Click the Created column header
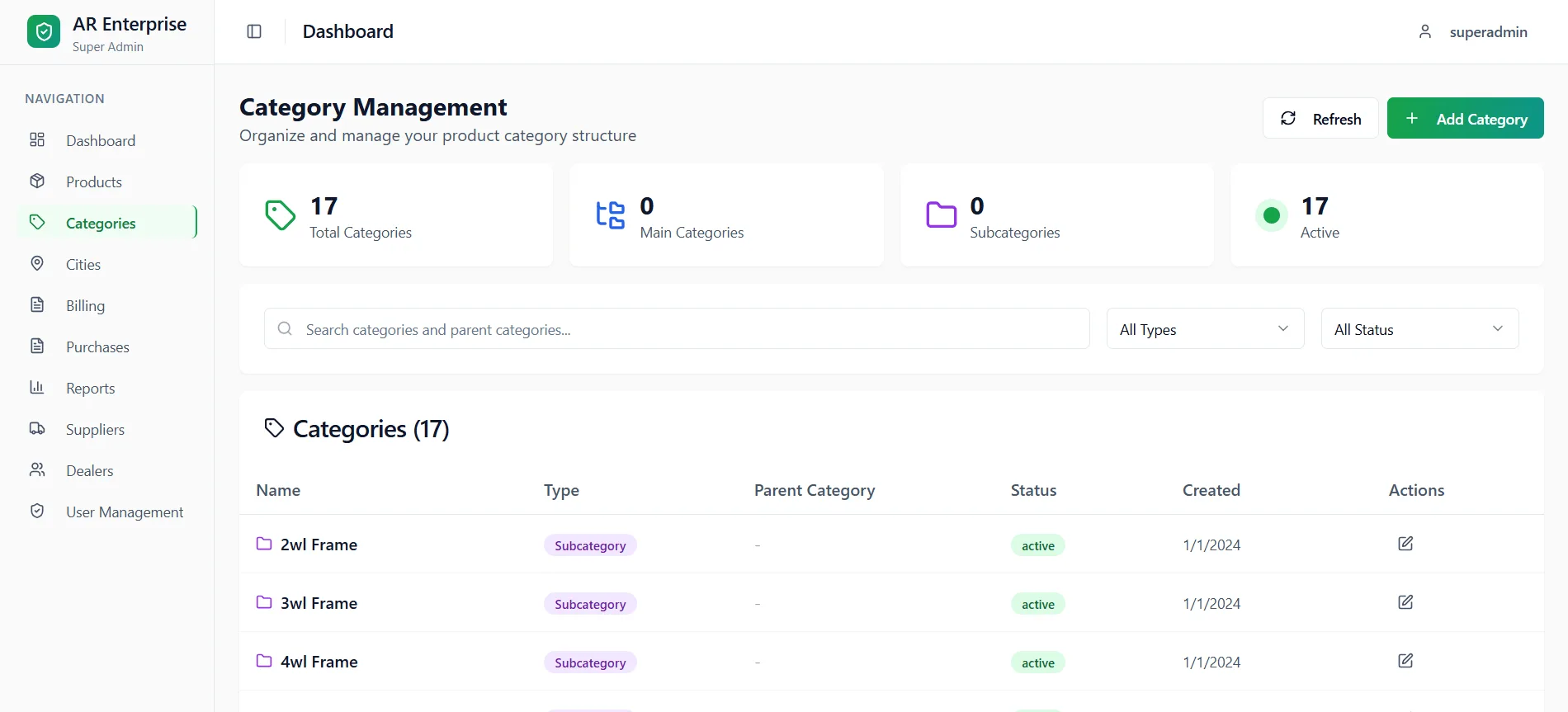The height and width of the screenshot is (712, 1568). 1211,490
